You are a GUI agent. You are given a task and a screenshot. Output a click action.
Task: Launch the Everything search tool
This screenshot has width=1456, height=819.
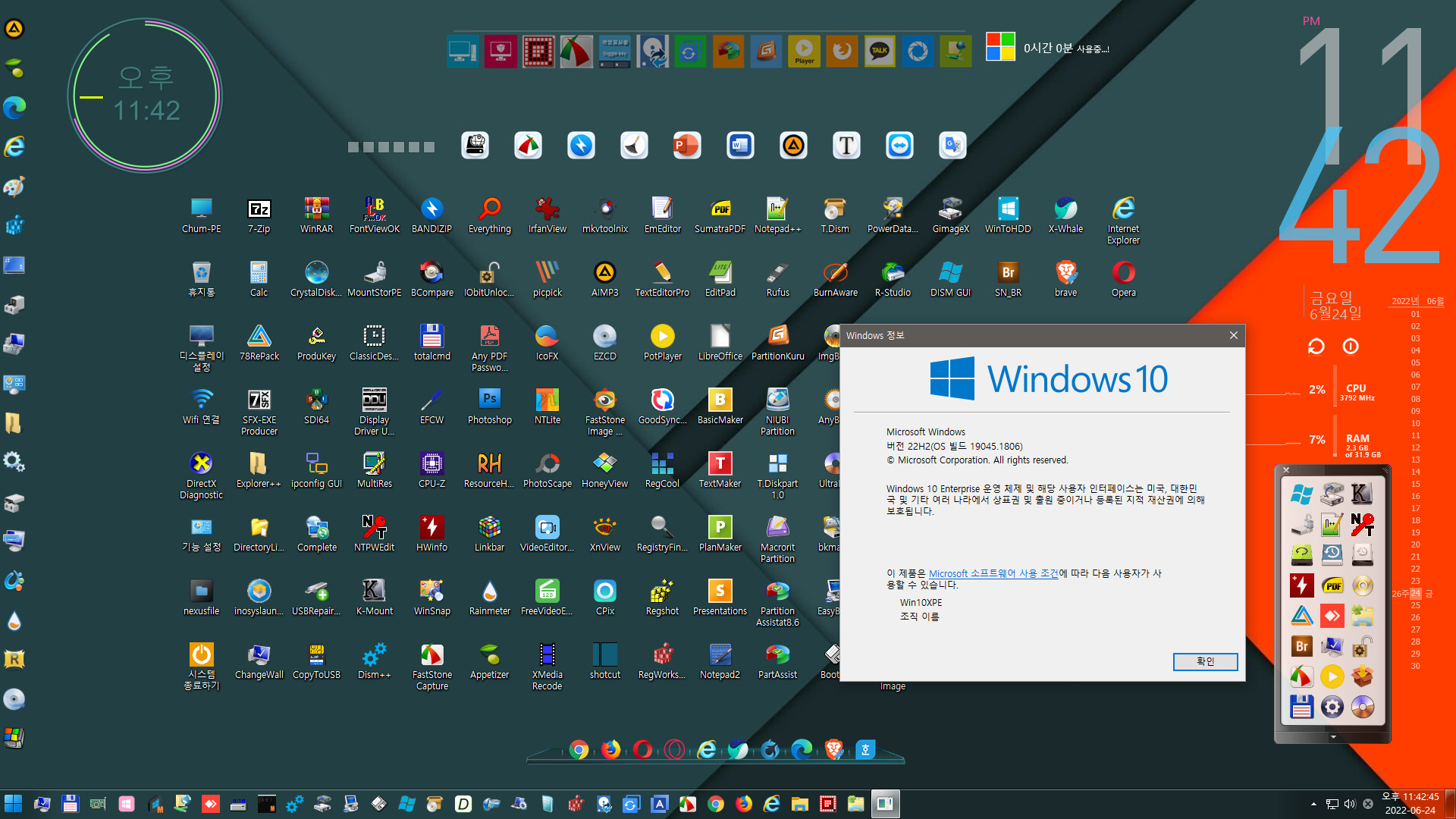(489, 215)
